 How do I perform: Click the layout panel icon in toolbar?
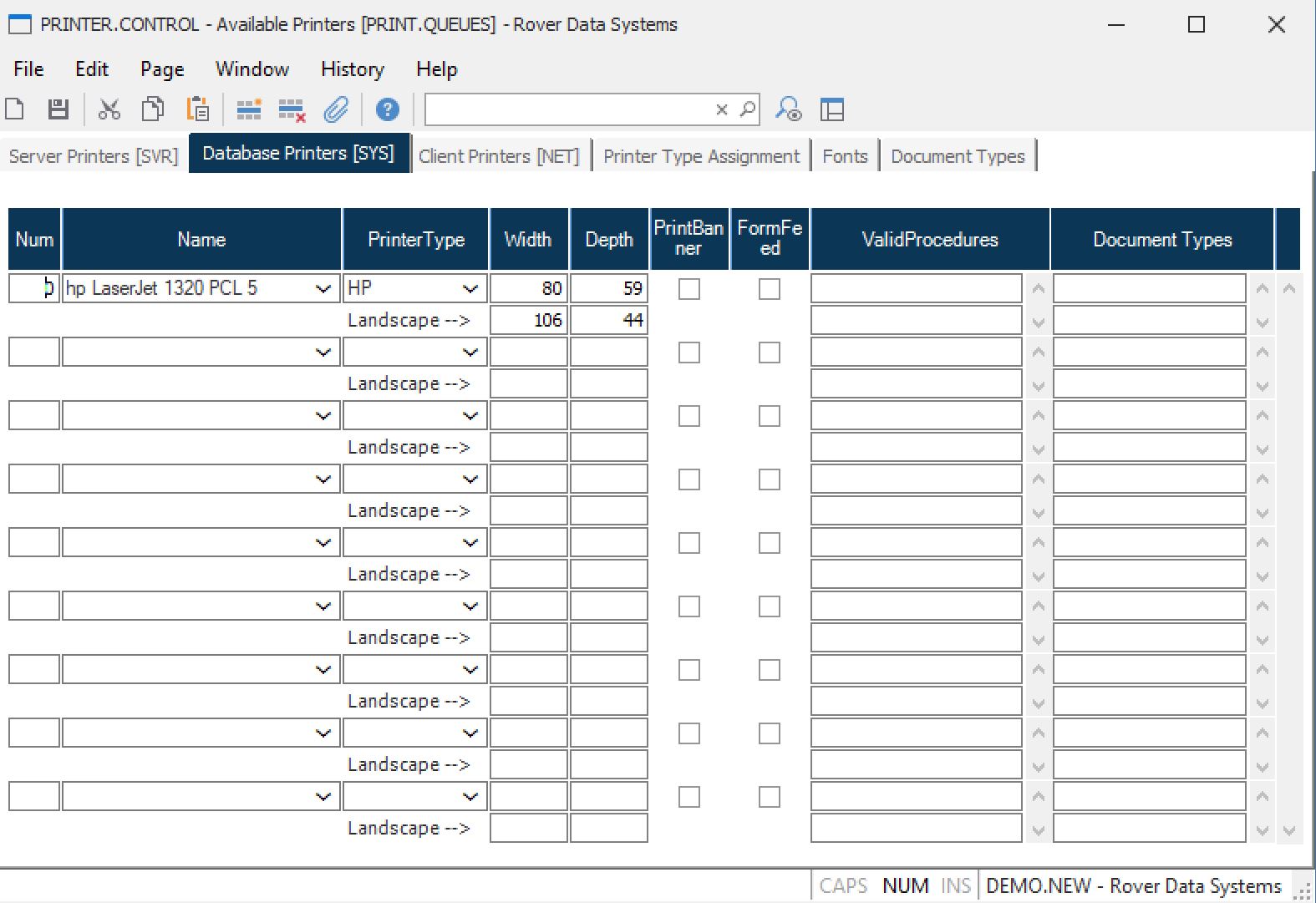[x=831, y=109]
